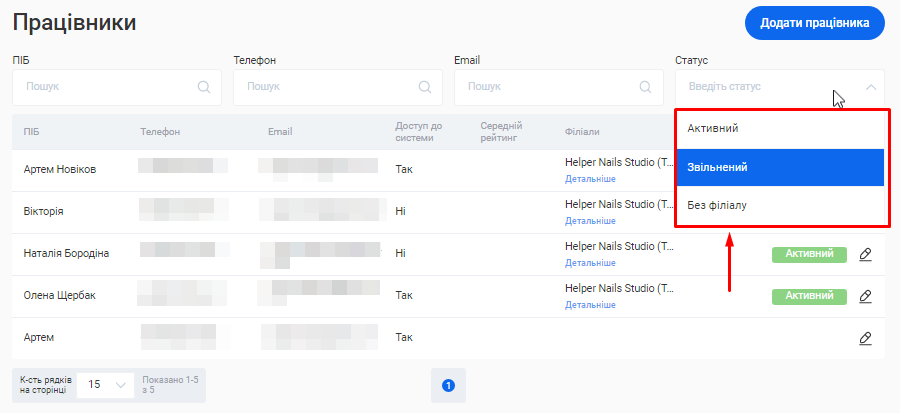Click pencil icon in last Артем row
900x413 pixels.
(x=866, y=338)
